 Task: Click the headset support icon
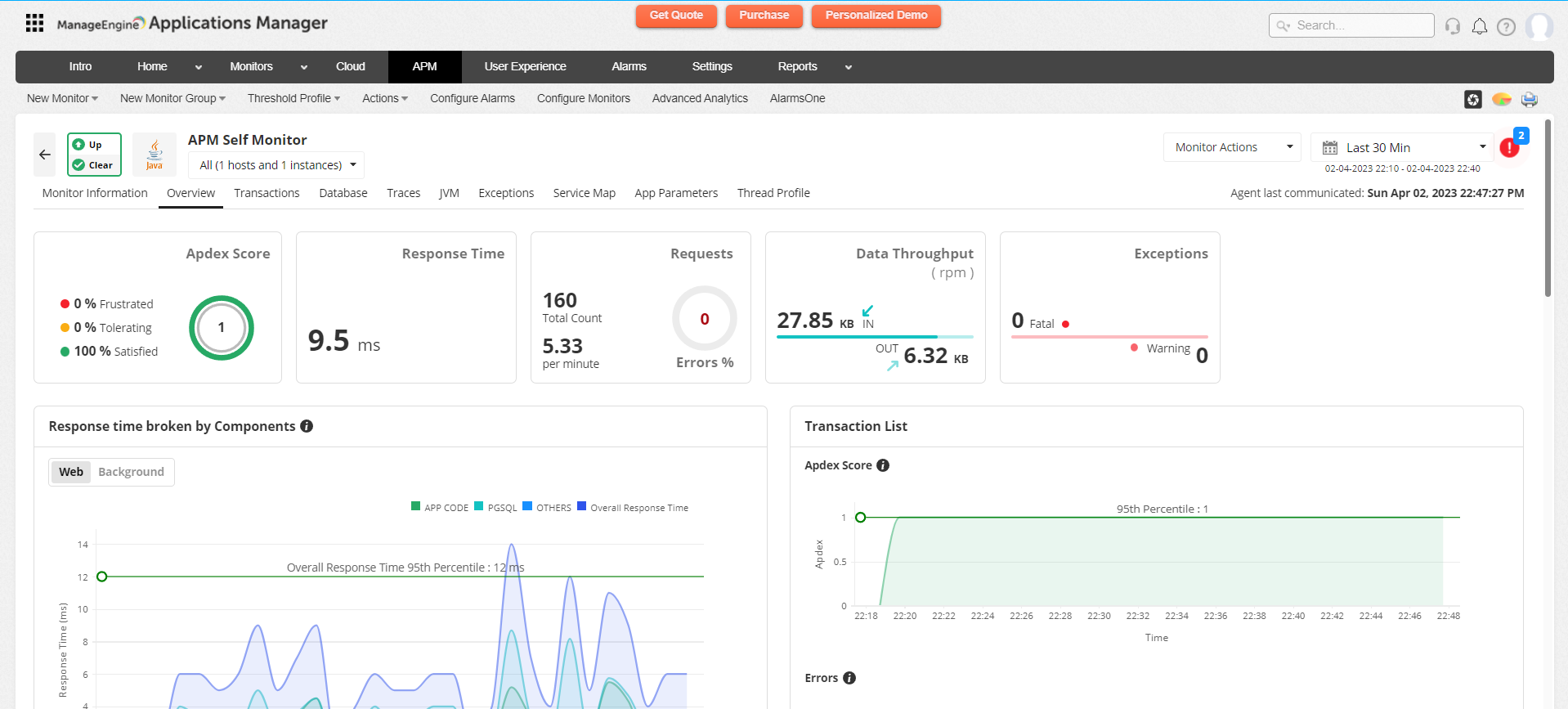[x=1453, y=26]
